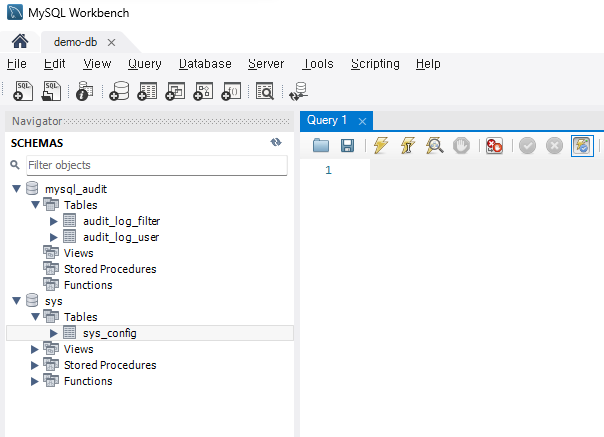
Task: Toggle auto-commit mode button
Action: 582,146
